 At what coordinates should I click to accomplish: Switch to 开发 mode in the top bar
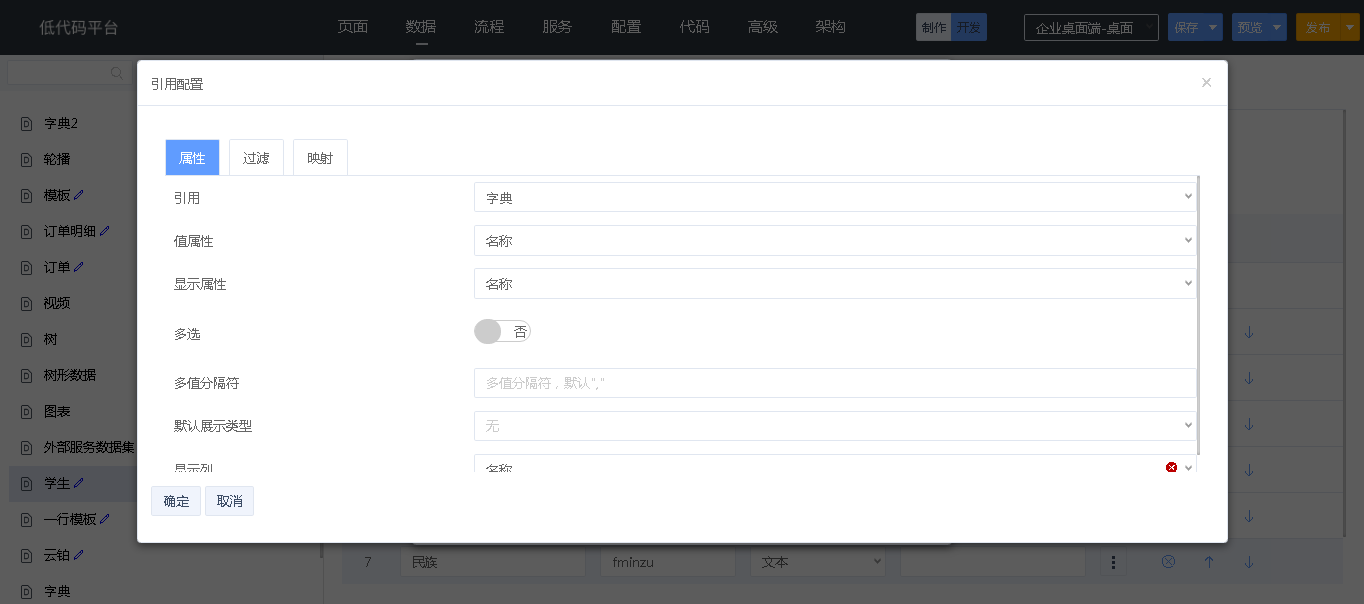click(968, 28)
